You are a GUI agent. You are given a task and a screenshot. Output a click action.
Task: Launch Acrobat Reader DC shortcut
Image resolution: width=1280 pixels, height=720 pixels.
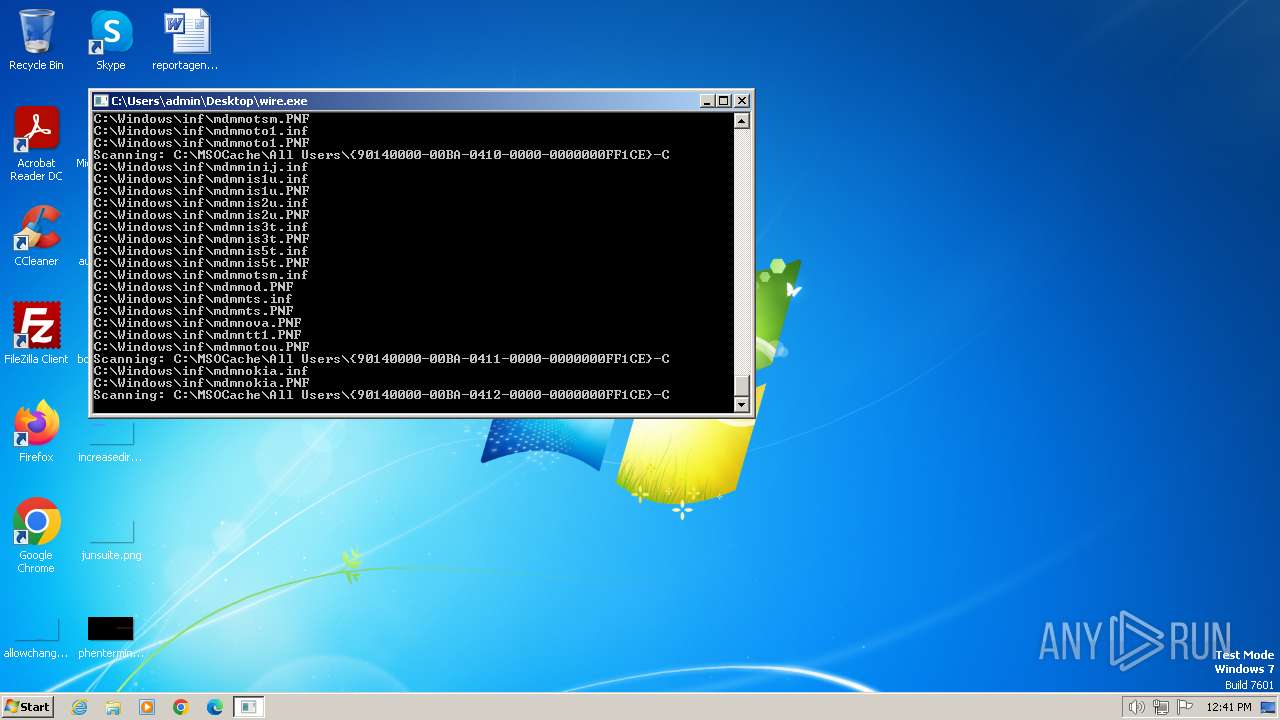(x=36, y=144)
